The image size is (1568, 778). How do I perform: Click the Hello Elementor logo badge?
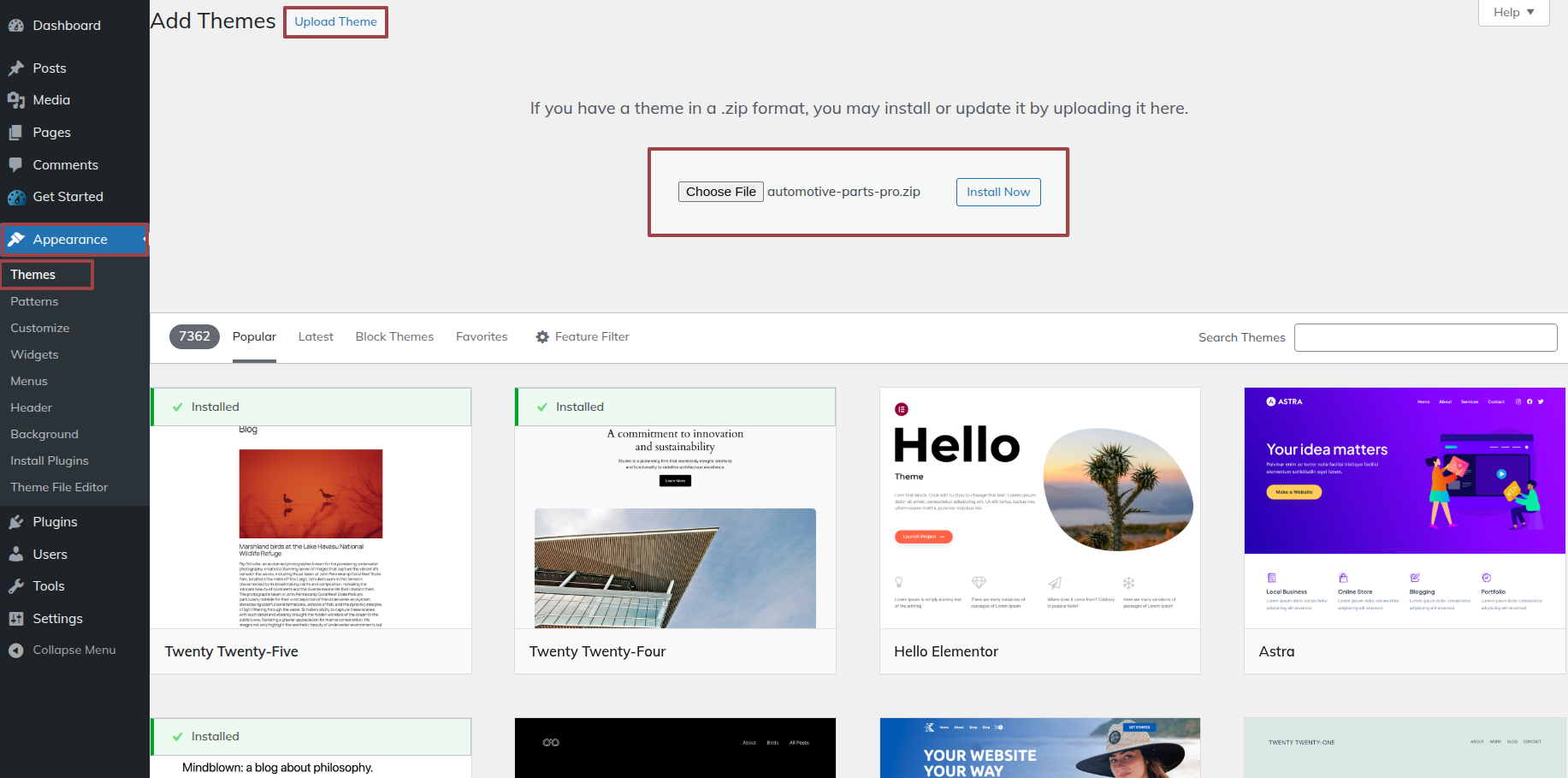pyautogui.click(x=902, y=409)
